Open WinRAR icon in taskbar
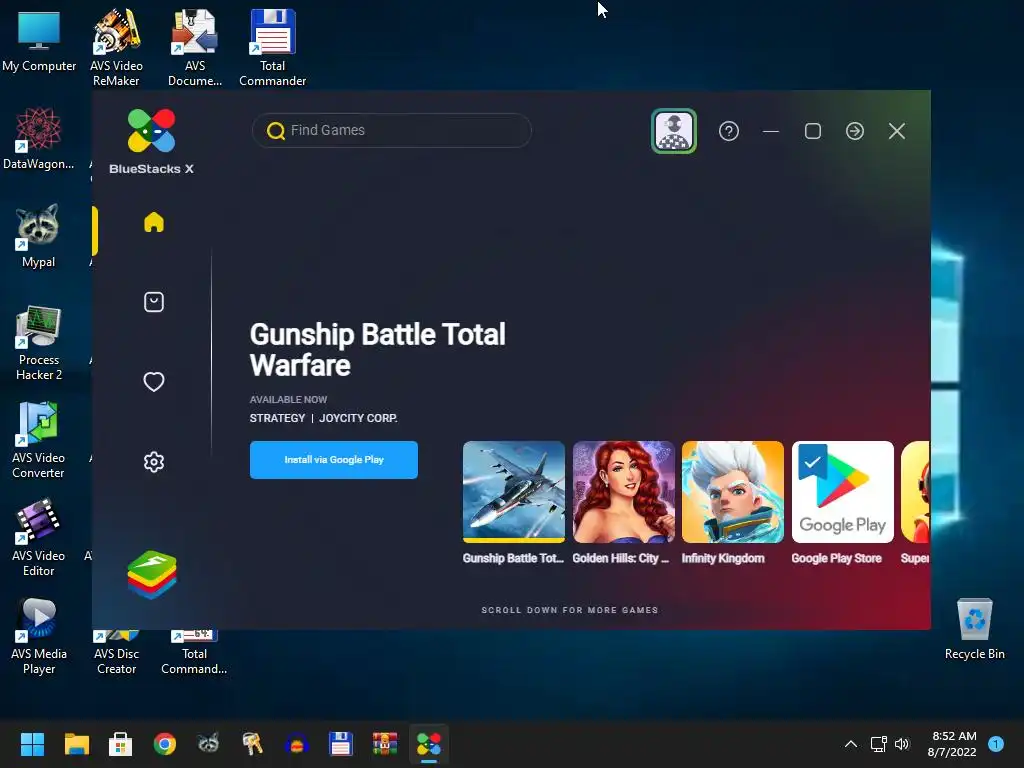Screen dimensions: 1024x768 pos(385,744)
